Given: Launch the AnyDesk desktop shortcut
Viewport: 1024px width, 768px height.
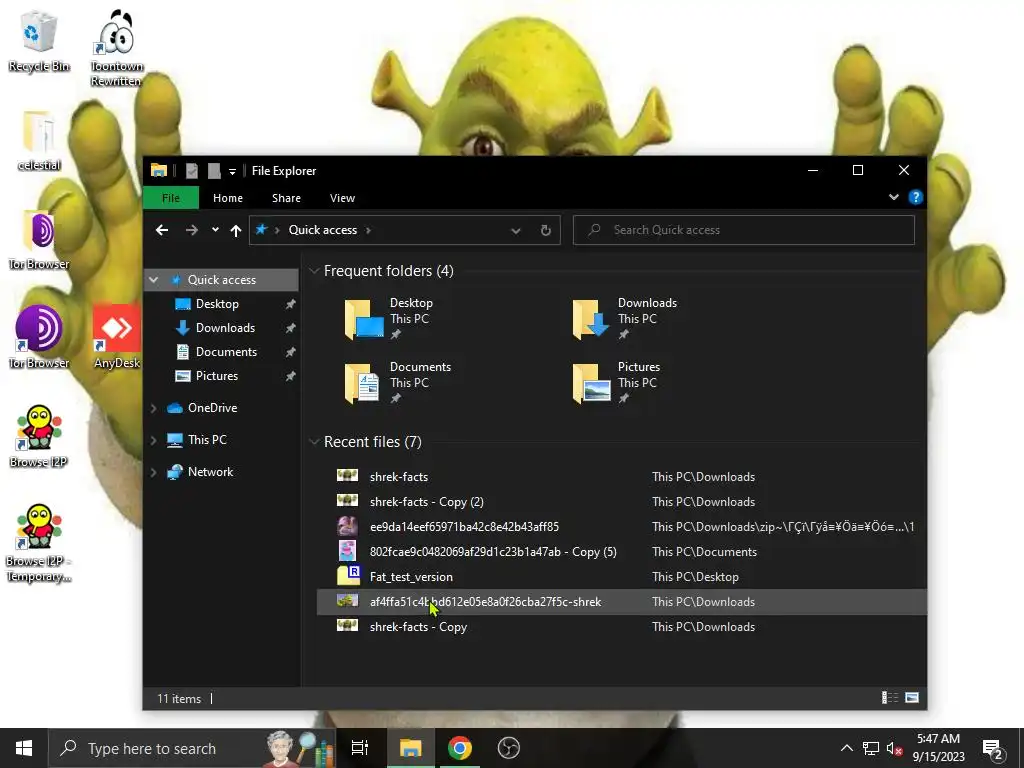Looking at the screenshot, I should (116, 337).
